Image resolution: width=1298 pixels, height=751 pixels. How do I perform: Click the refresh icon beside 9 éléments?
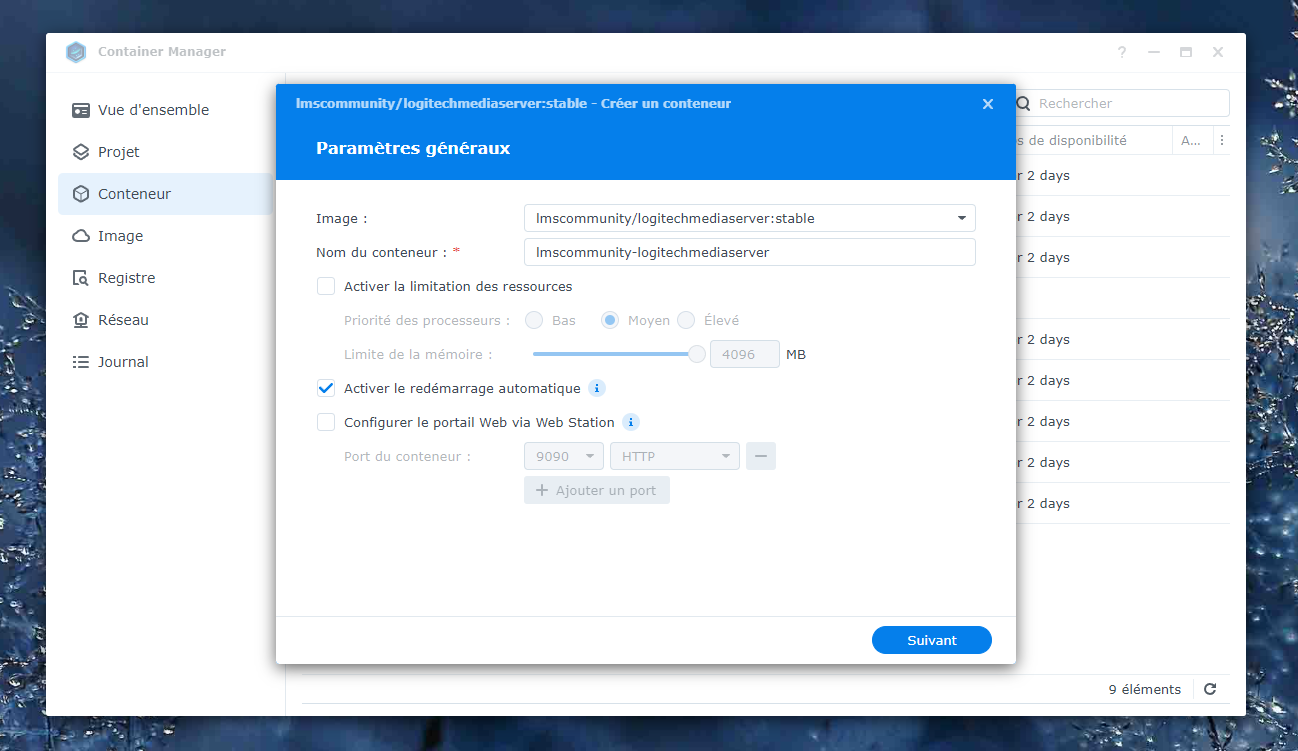coord(1210,689)
